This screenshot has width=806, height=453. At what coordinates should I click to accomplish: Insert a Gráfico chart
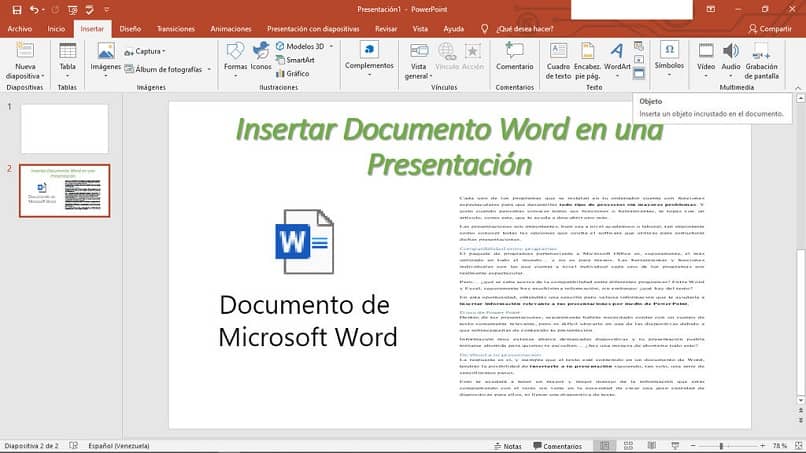pyautogui.click(x=292, y=74)
